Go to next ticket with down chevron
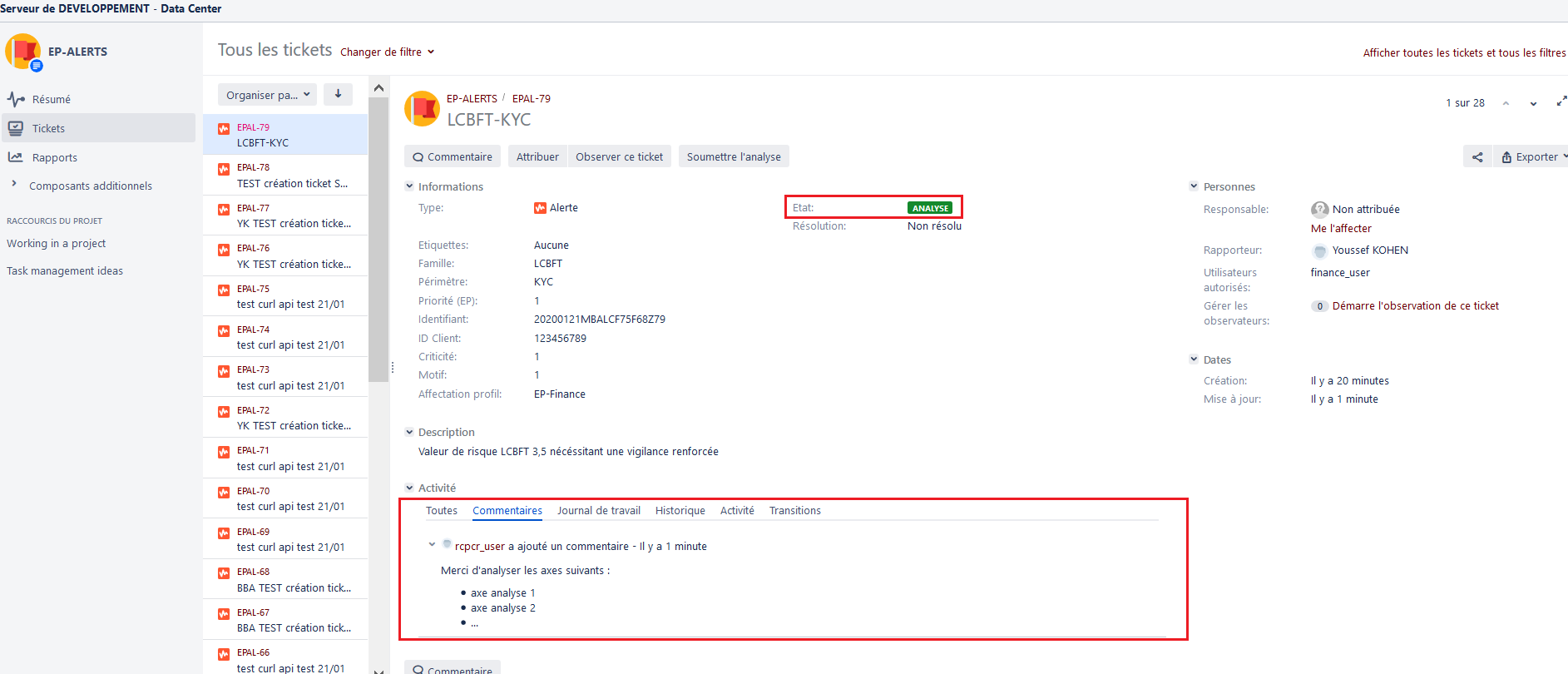This screenshot has width=1568, height=674. click(1532, 104)
